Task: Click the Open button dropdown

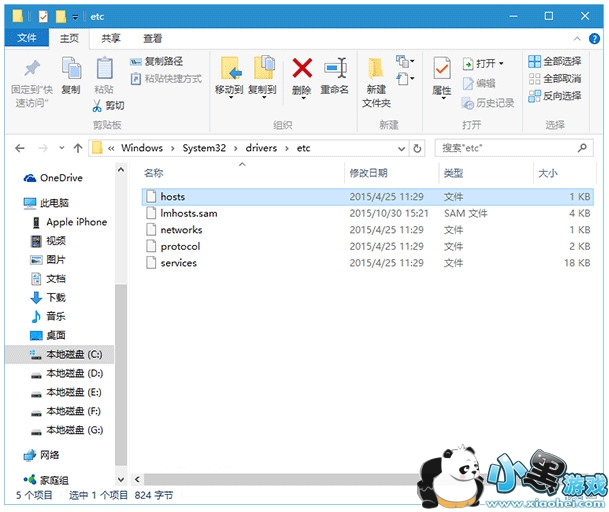Action: (x=483, y=63)
